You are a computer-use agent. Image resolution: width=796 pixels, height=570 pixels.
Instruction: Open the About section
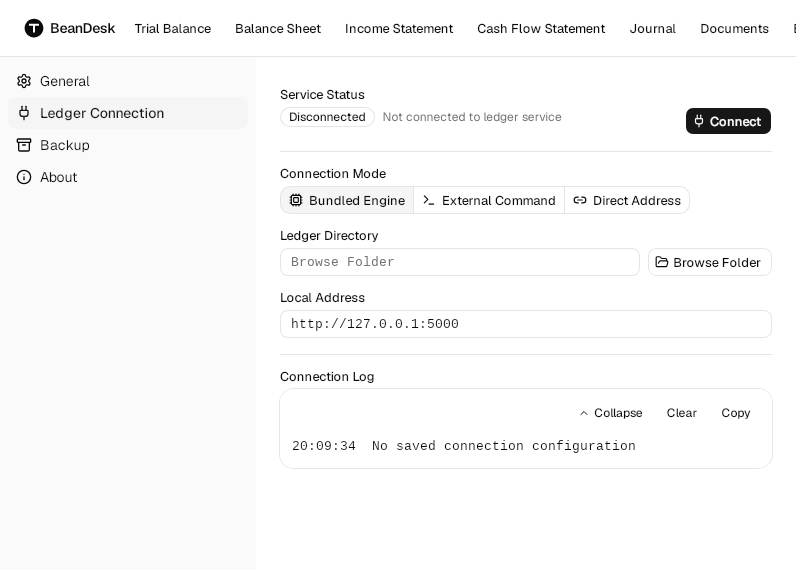tap(128, 177)
